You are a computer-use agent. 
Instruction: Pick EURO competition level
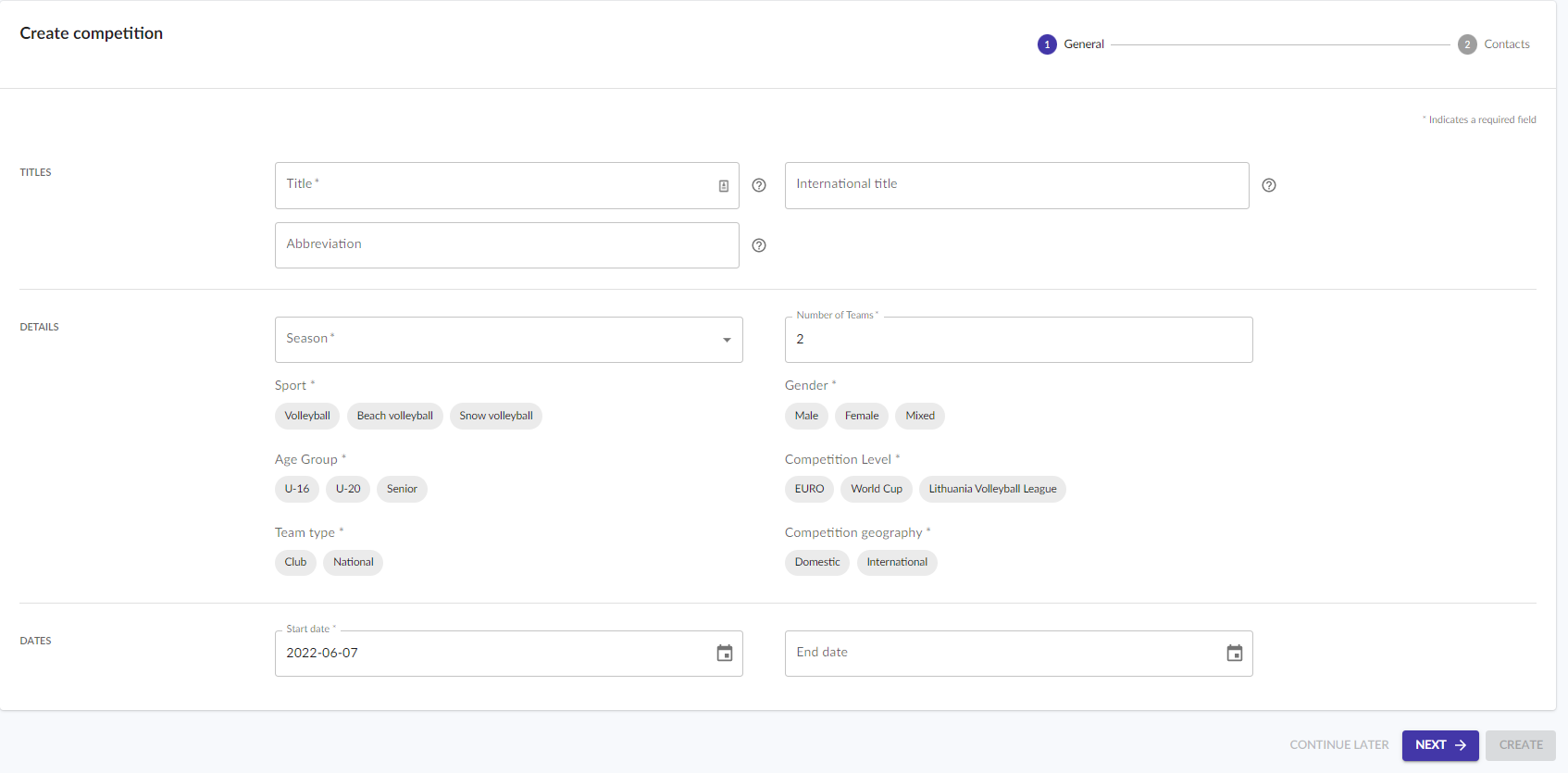pos(809,489)
